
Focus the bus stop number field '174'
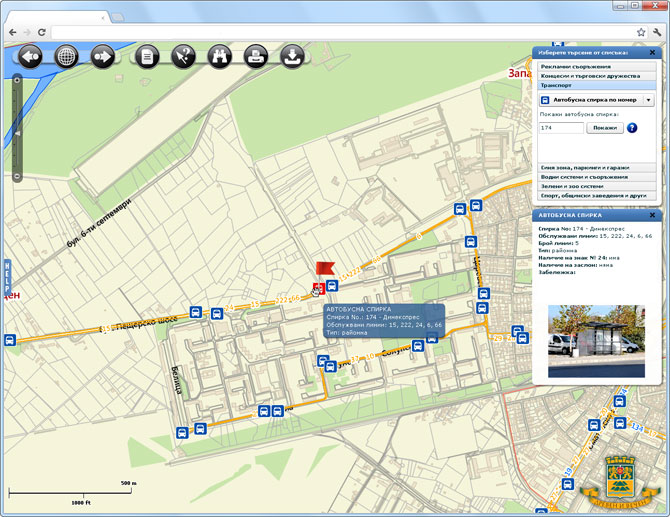click(561, 128)
